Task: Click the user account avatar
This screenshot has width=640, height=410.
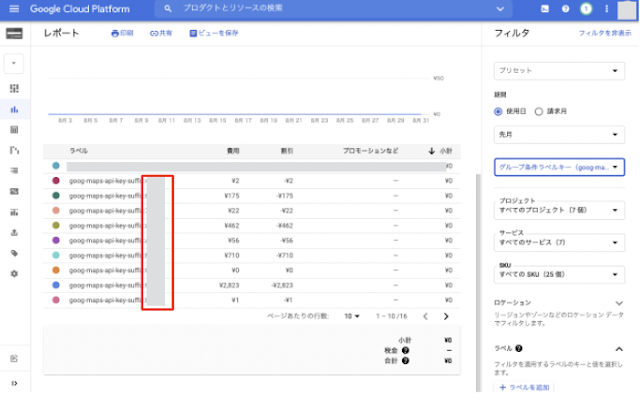Action: coord(627,9)
